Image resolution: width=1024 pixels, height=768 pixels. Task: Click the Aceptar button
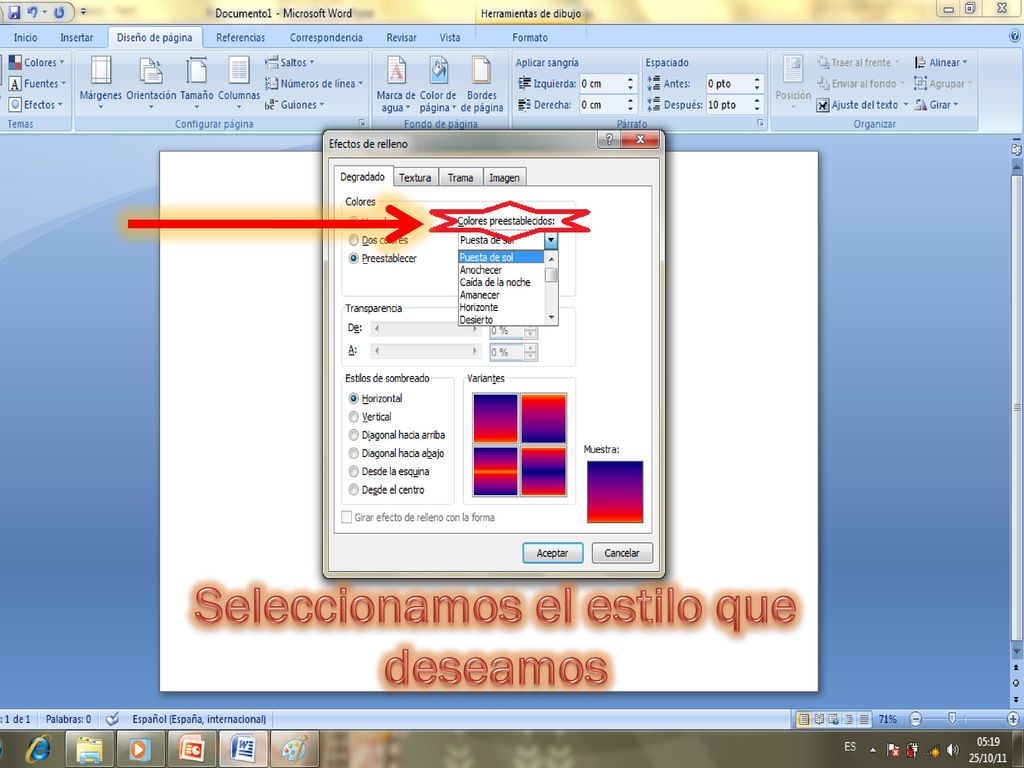(x=552, y=553)
